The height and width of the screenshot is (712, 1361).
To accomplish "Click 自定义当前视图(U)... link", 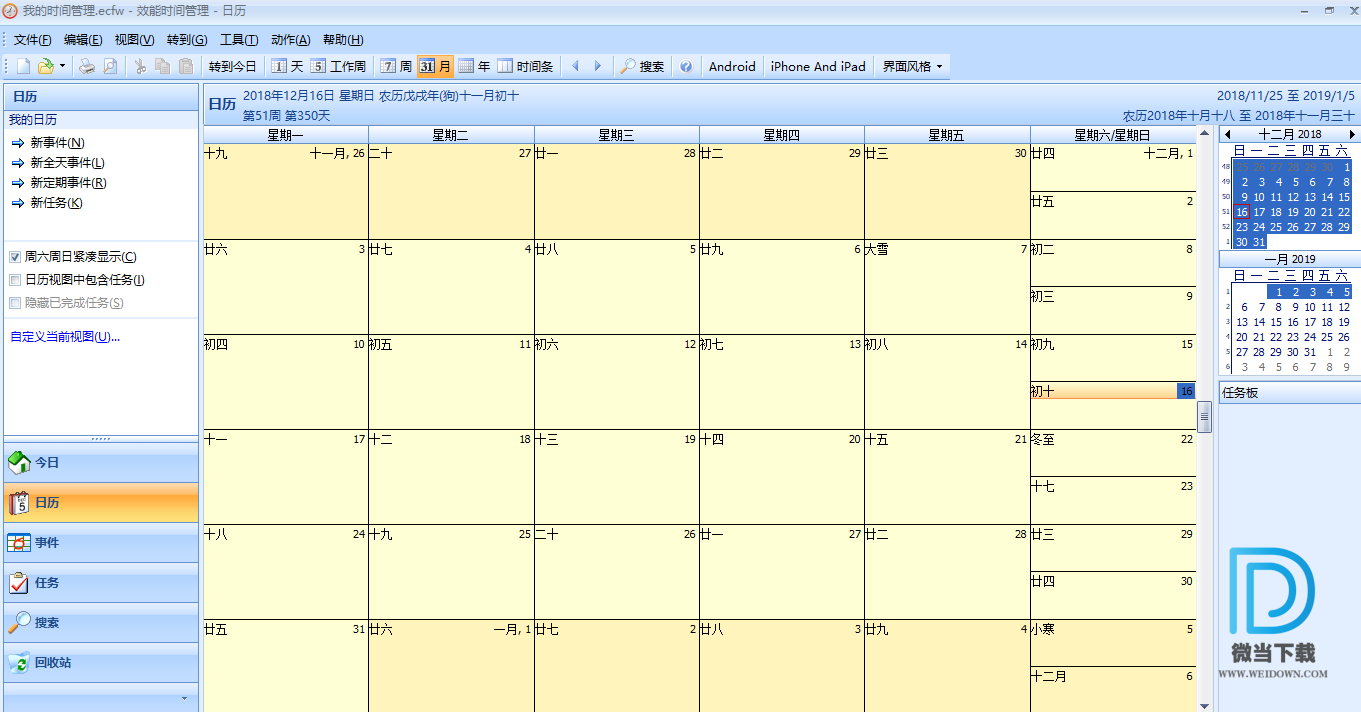I will pos(65,337).
